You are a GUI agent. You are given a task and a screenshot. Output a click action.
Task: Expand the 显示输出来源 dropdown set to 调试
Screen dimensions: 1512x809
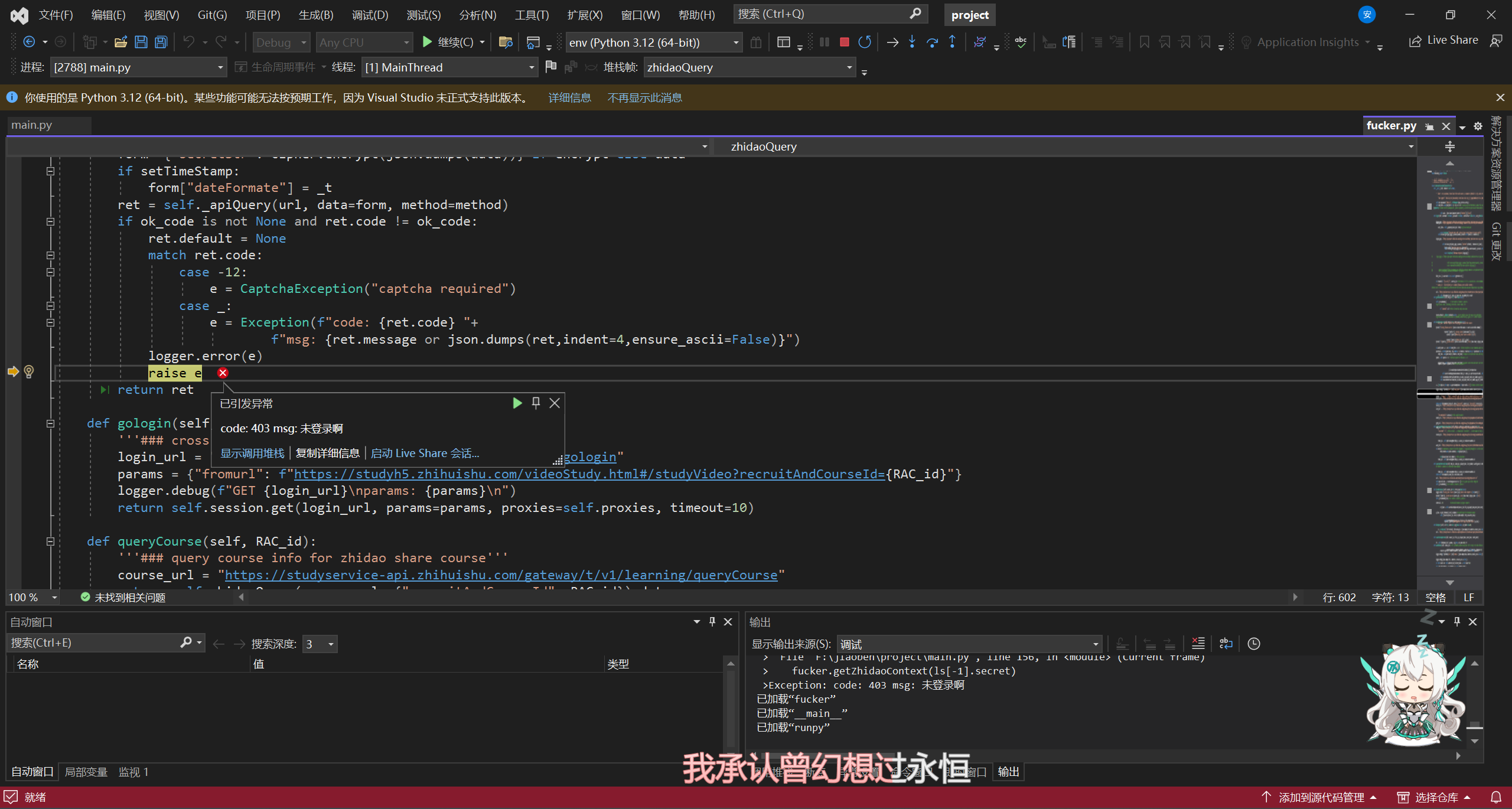coord(1096,644)
